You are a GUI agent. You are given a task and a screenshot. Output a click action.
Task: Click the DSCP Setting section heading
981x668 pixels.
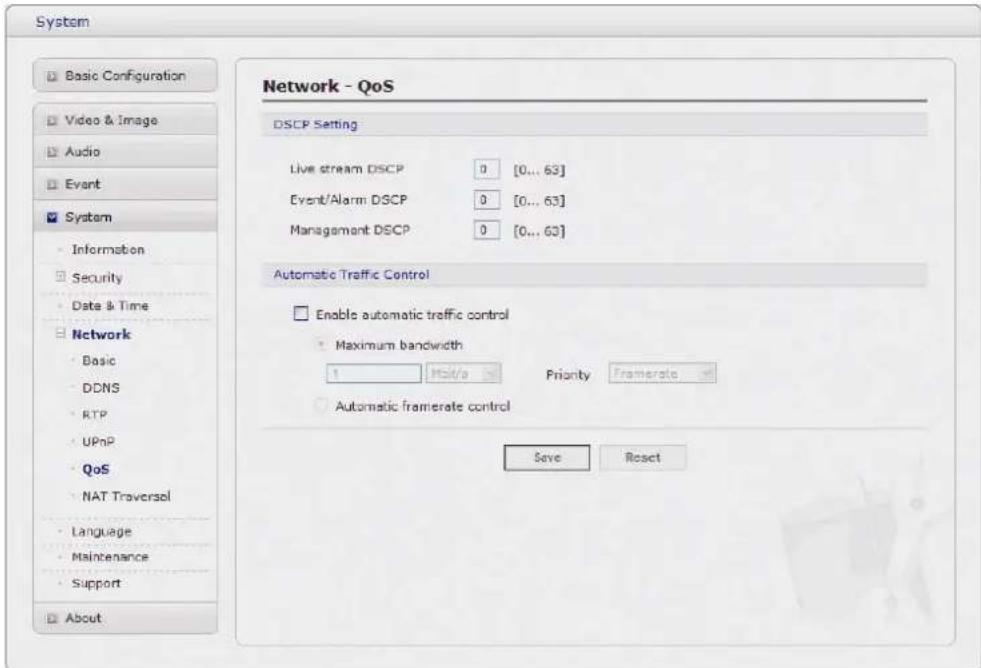tap(315, 124)
